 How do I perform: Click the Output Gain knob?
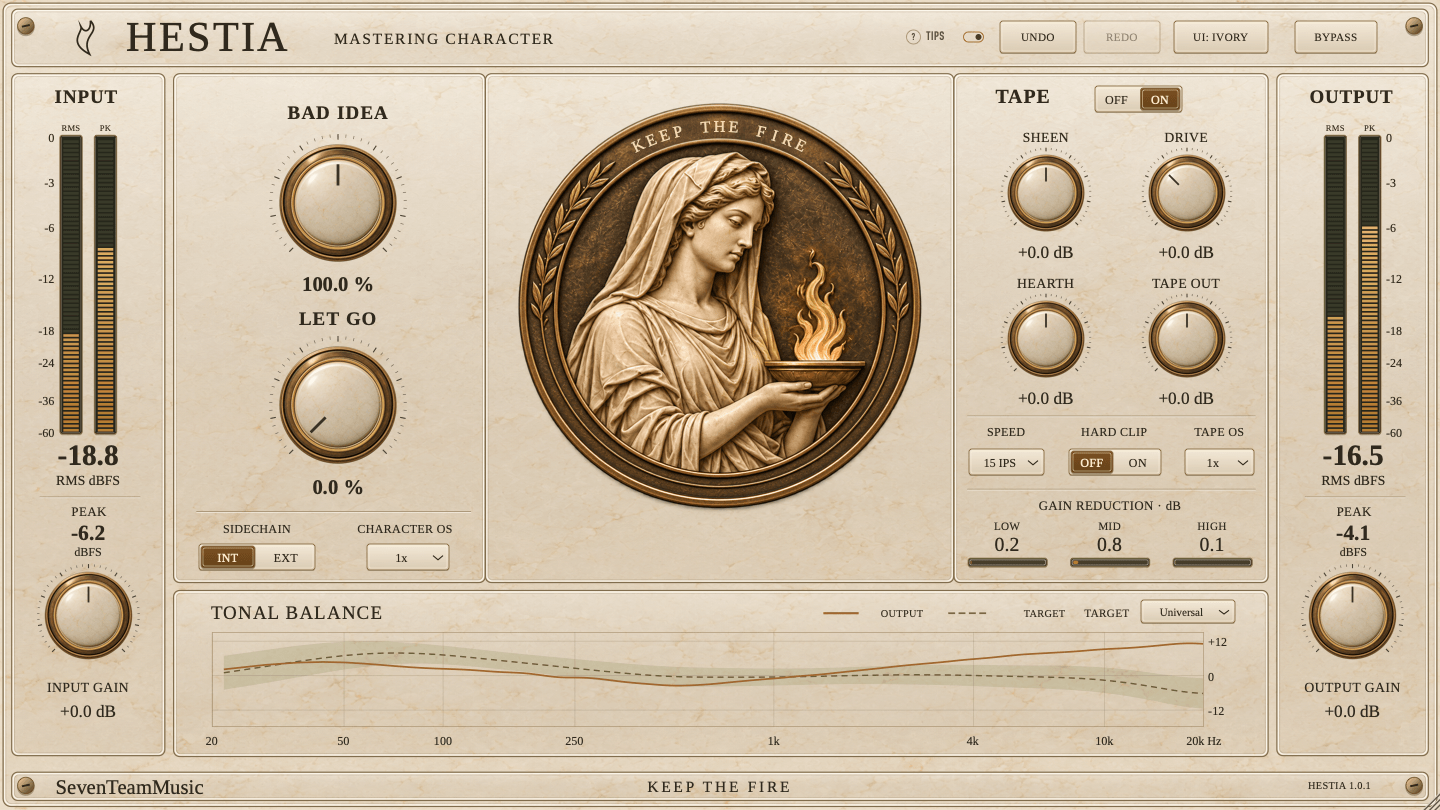tap(1352, 615)
